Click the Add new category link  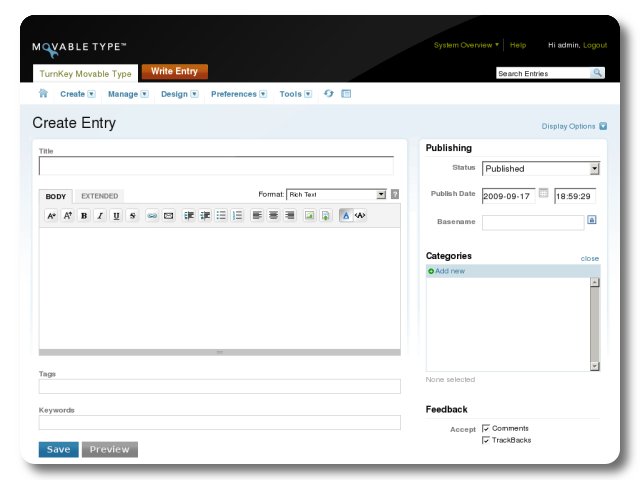[x=449, y=271]
